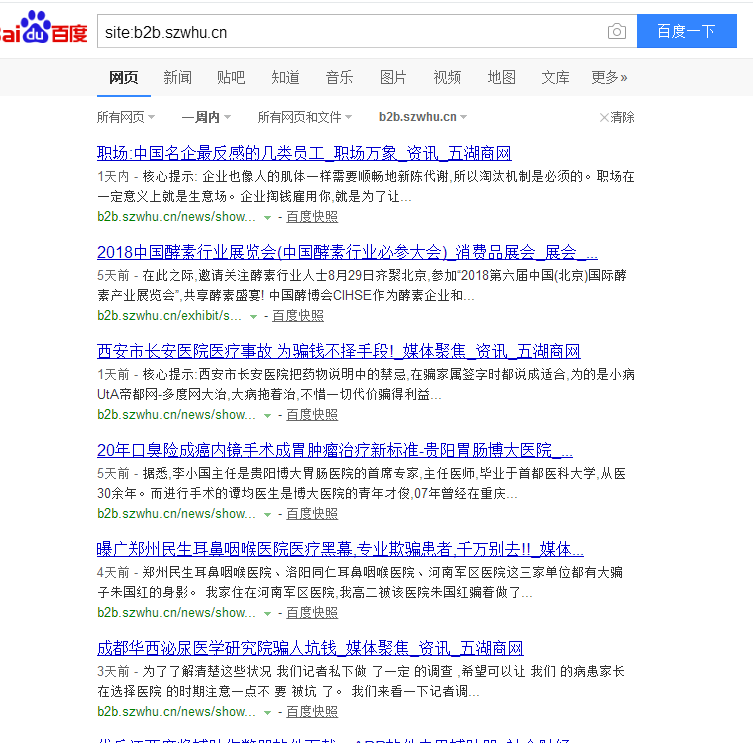Switch to the 新闻 tab
The height and width of the screenshot is (743, 753).
tap(177, 77)
